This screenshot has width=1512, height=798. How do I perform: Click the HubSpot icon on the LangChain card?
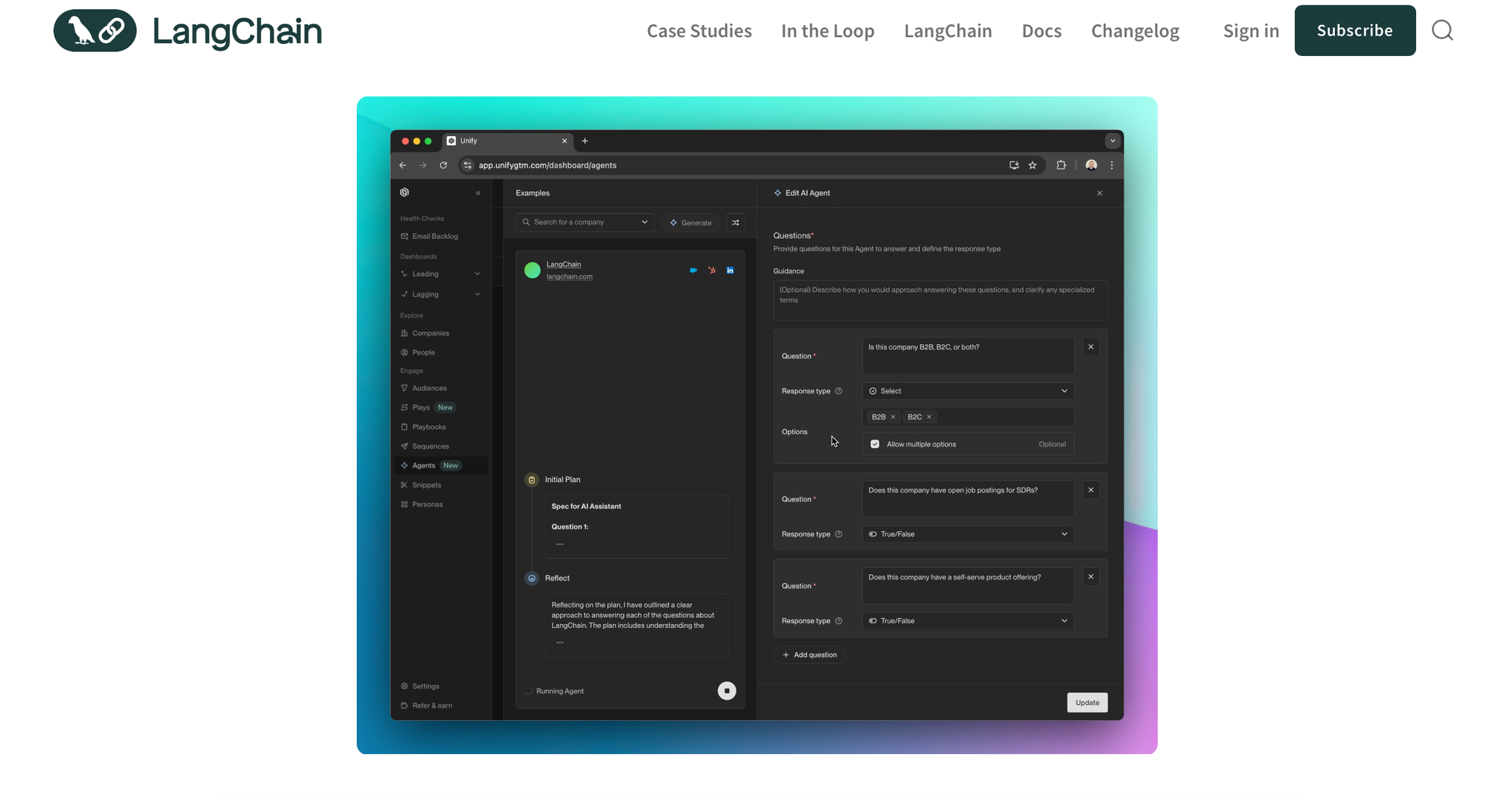click(711, 270)
